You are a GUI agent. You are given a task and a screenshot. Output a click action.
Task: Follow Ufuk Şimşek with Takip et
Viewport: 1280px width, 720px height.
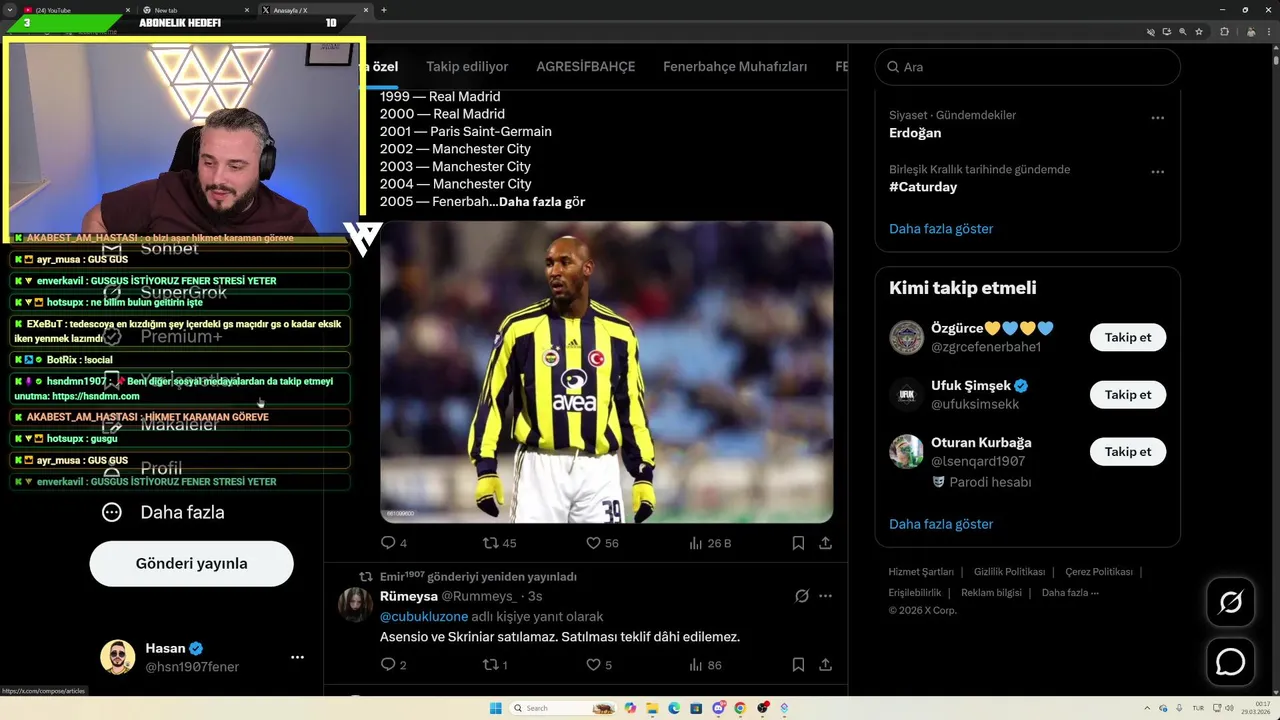coord(1128,394)
